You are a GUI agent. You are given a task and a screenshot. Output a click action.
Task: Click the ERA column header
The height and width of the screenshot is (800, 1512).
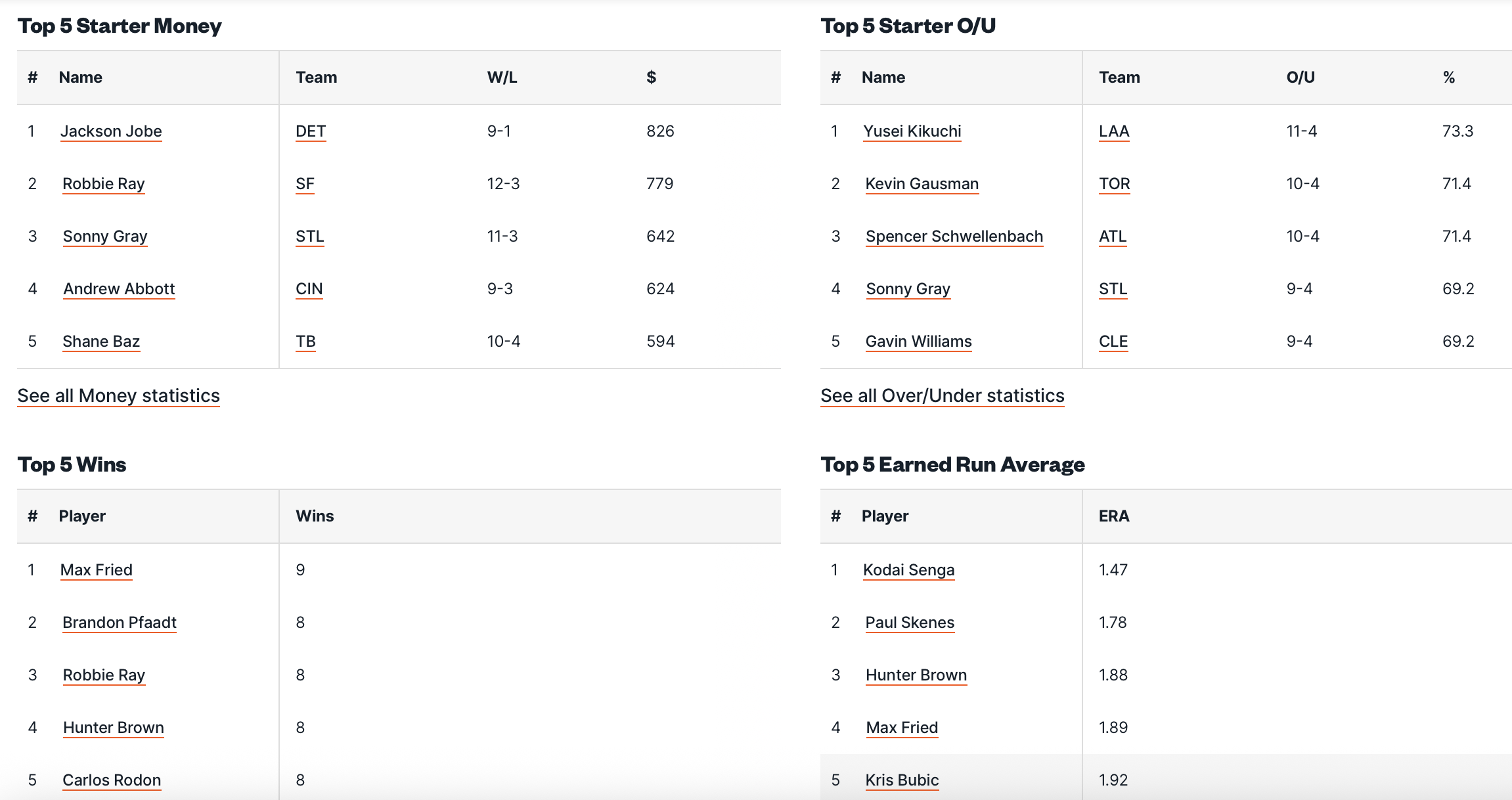tap(1114, 516)
